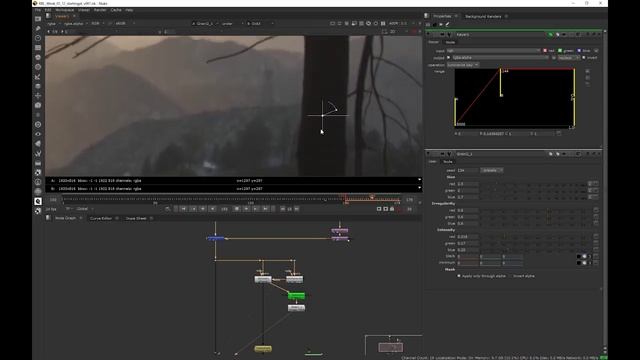Click the size red slider in Grain
Viewport: 640px width, 360px height.
click(533, 184)
